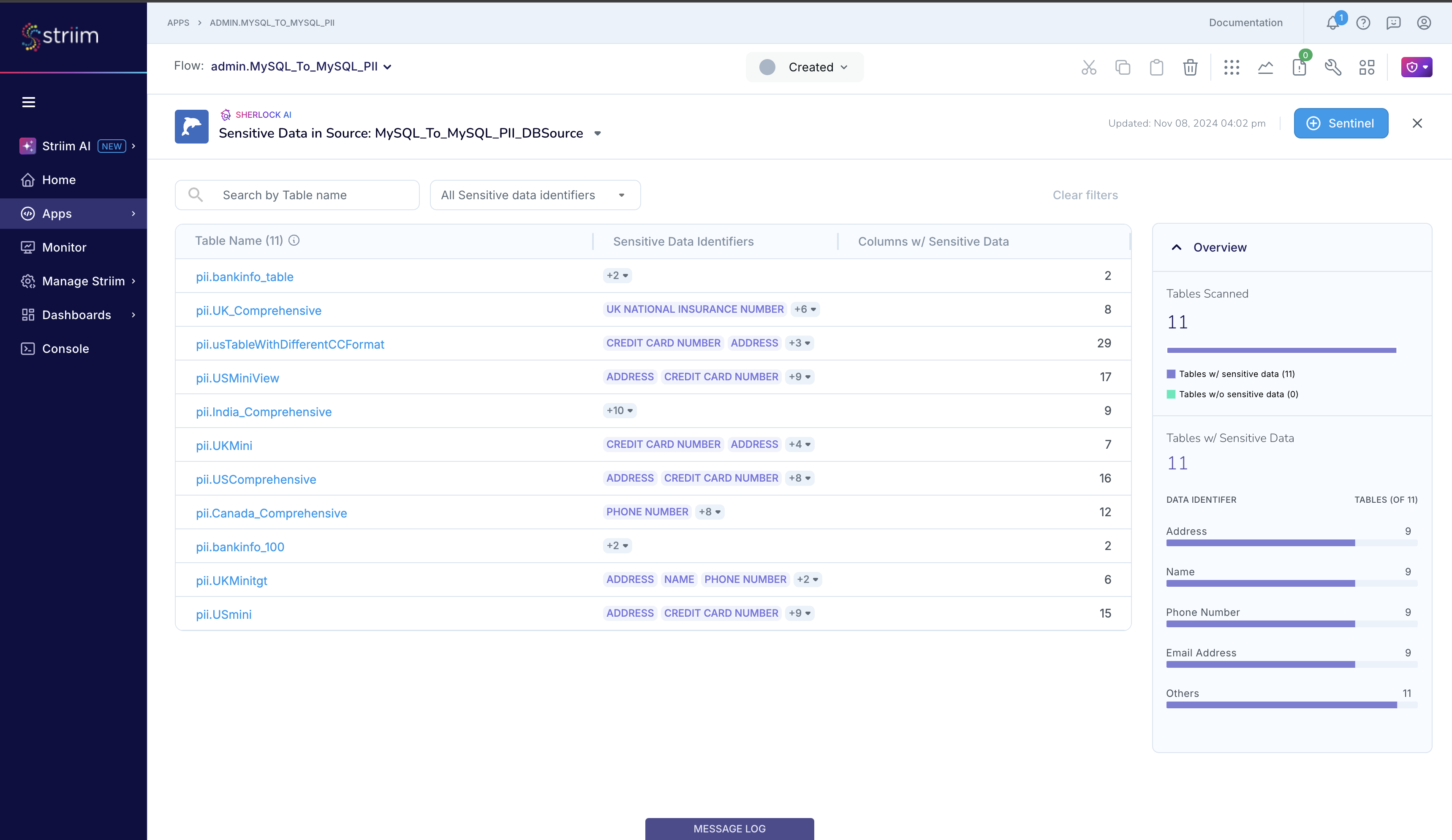
Task: Click the feedback chat bubble icon
Action: [x=1394, y=23]
